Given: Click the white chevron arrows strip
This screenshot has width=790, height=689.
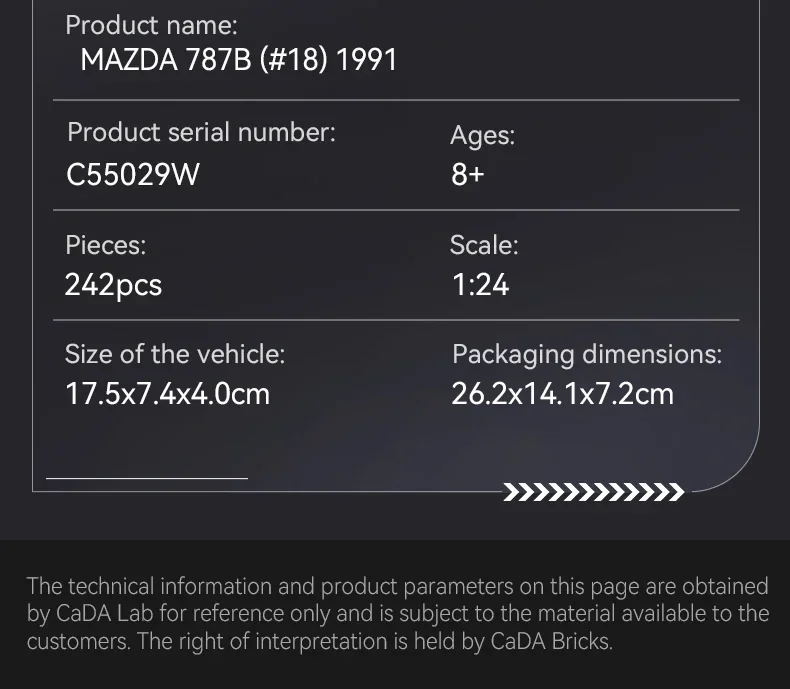Looking at the screenshot, I should point(593,492).
